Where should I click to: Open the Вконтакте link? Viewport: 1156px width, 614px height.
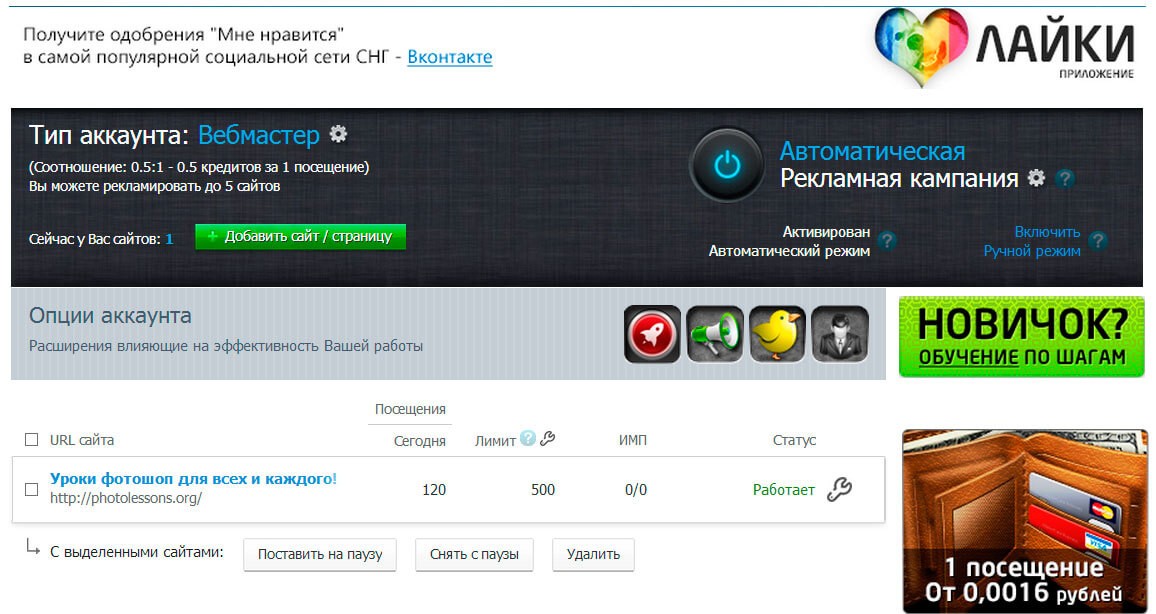[451, 57]
